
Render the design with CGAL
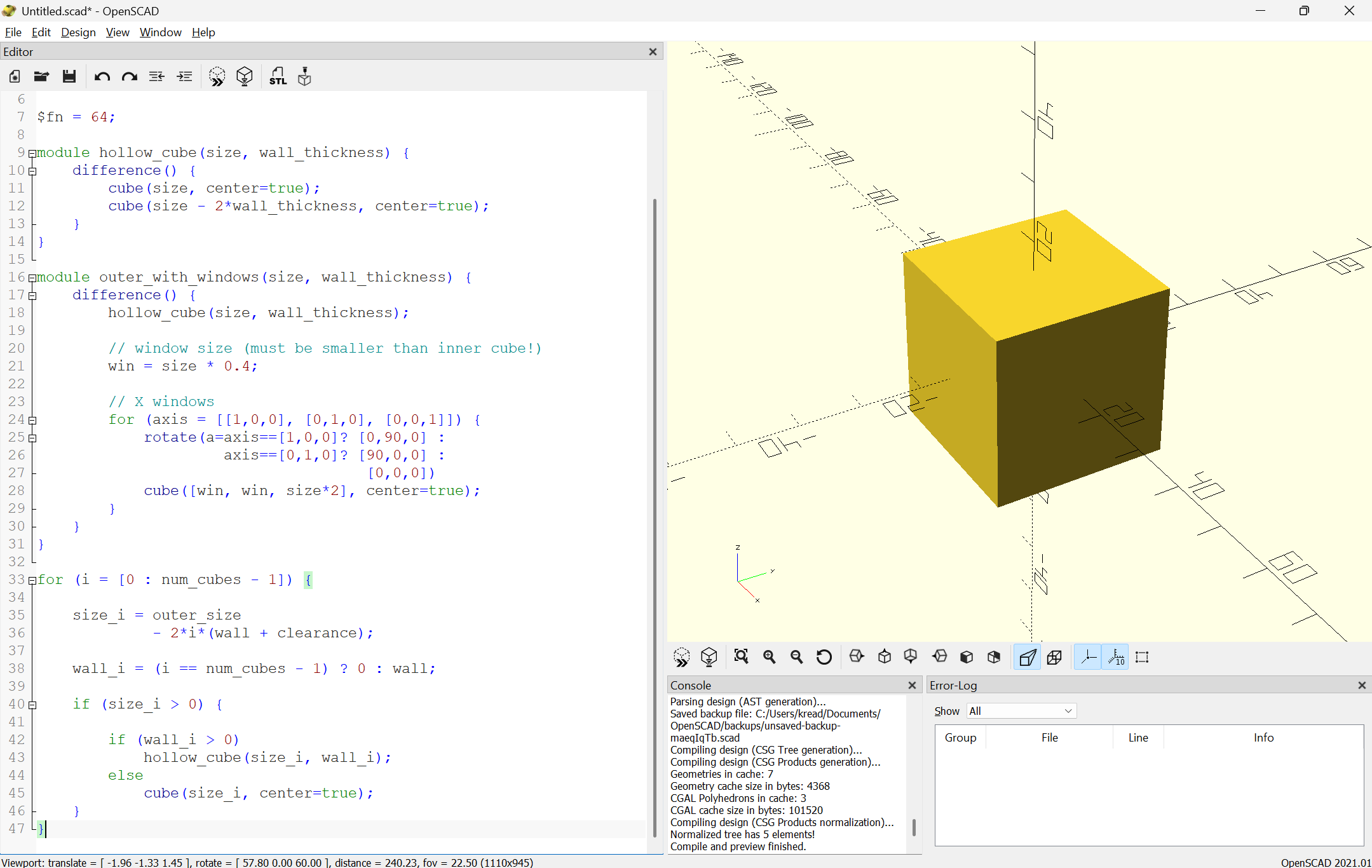pyautogui.click(x=245, y=76)
